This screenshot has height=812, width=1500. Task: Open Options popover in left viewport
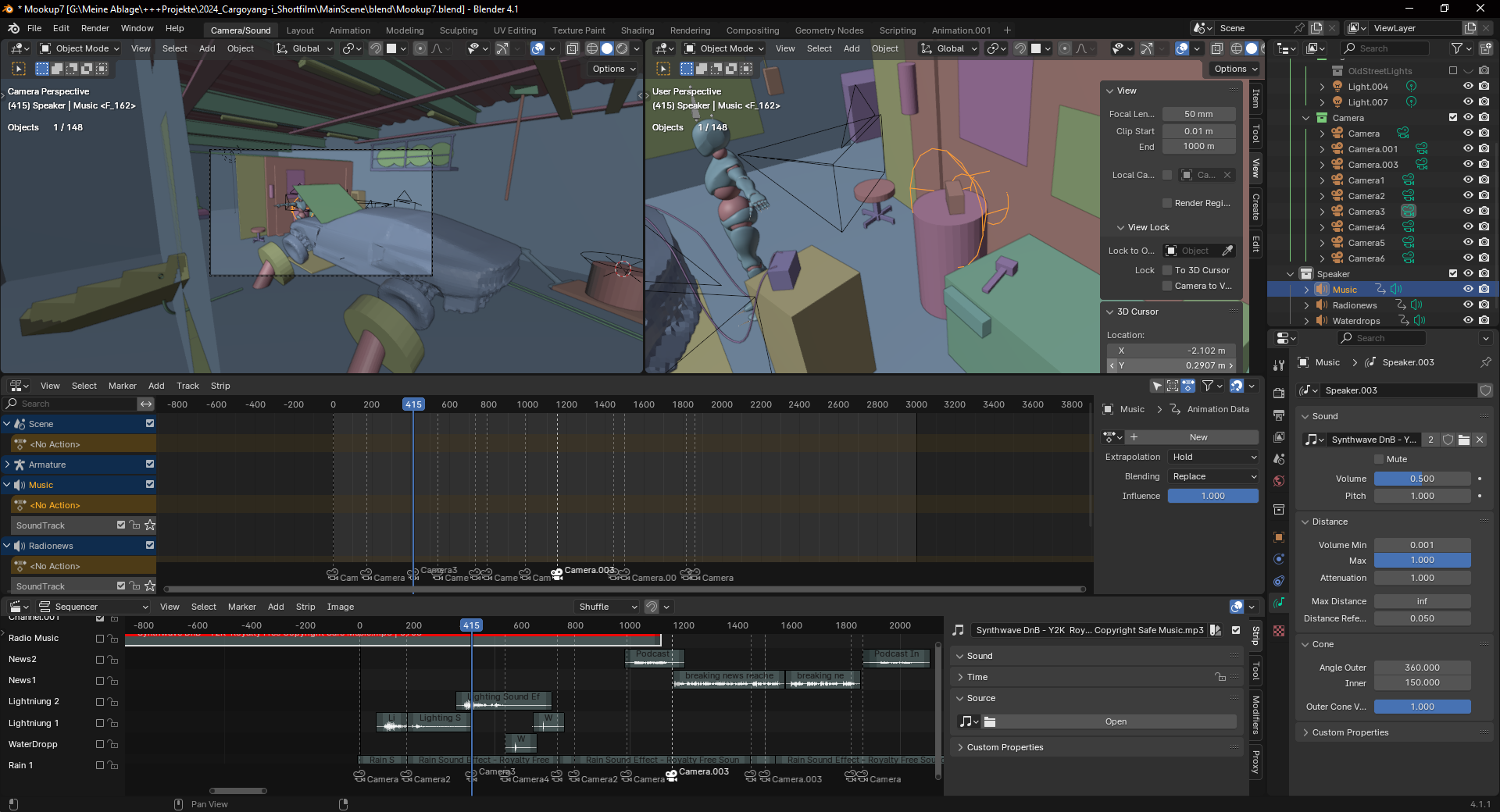click(614, 69)
